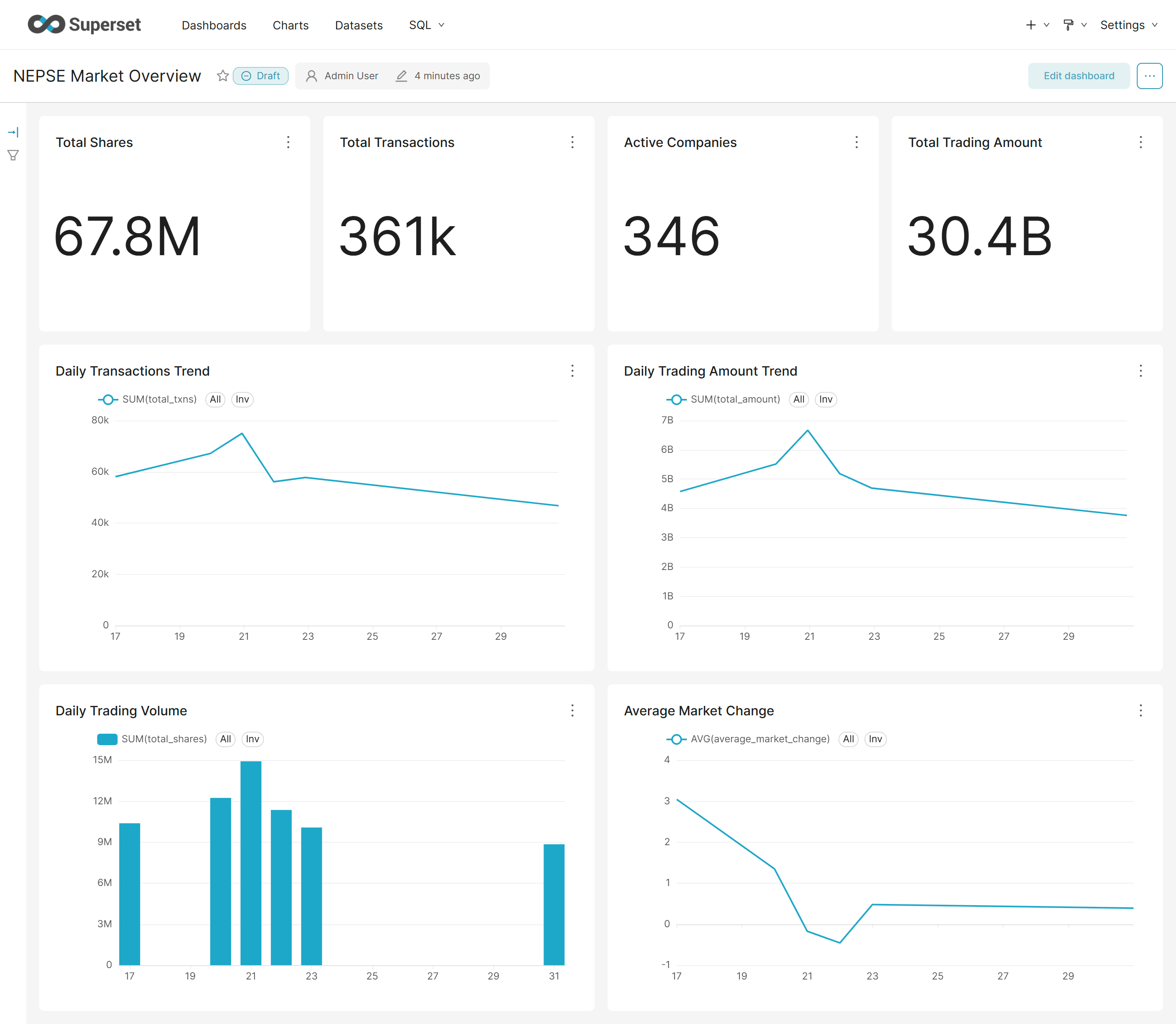The width and height of the screenshot is (1176, 1024).
Task: Toggle Inv legend selection in Average Market Change
Action: pyautogui.click(x=875, y=739)
